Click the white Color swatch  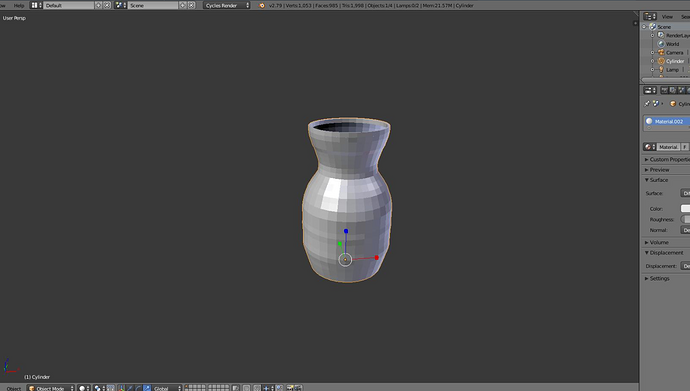685,208
